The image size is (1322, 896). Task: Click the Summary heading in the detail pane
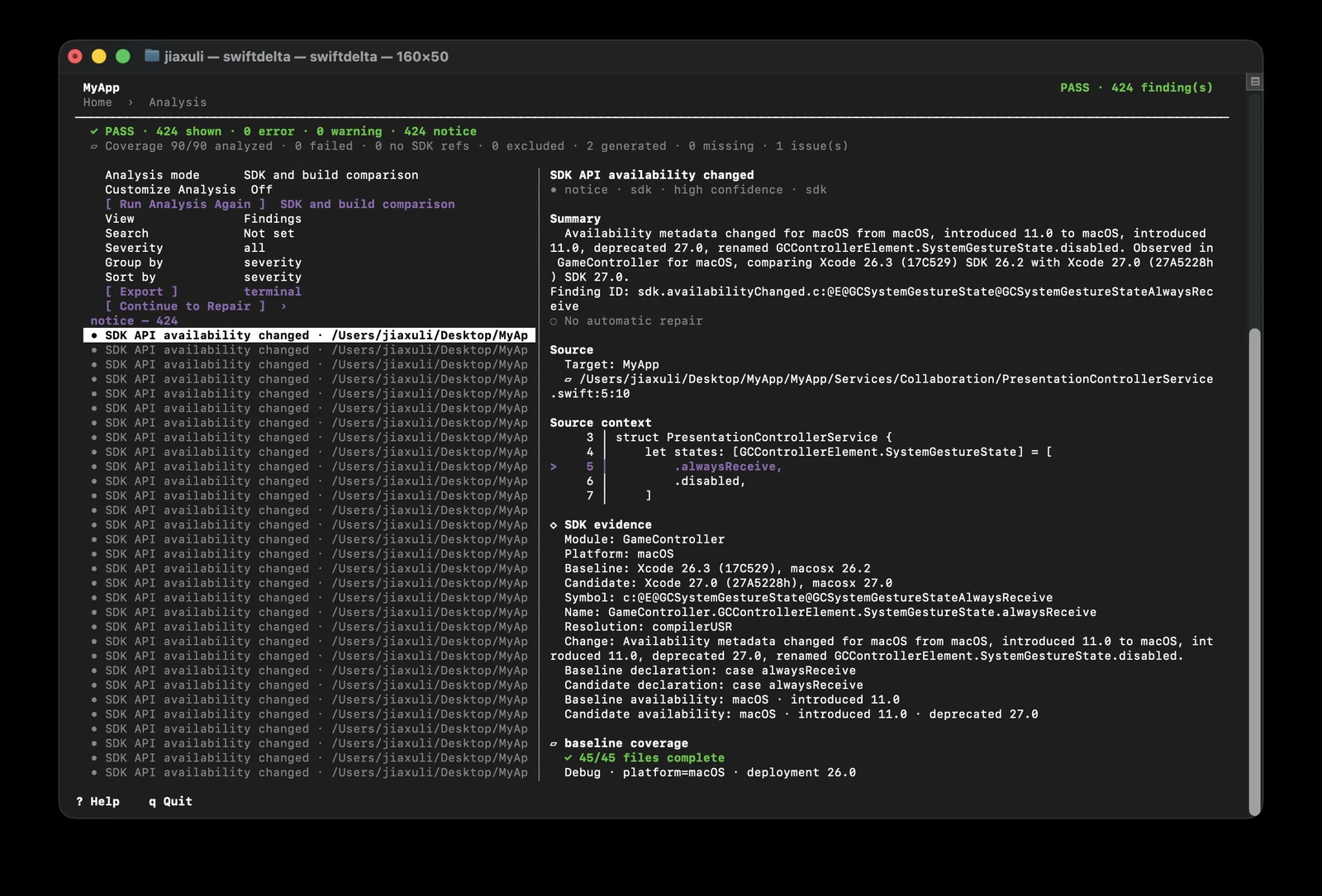(575, 219)
